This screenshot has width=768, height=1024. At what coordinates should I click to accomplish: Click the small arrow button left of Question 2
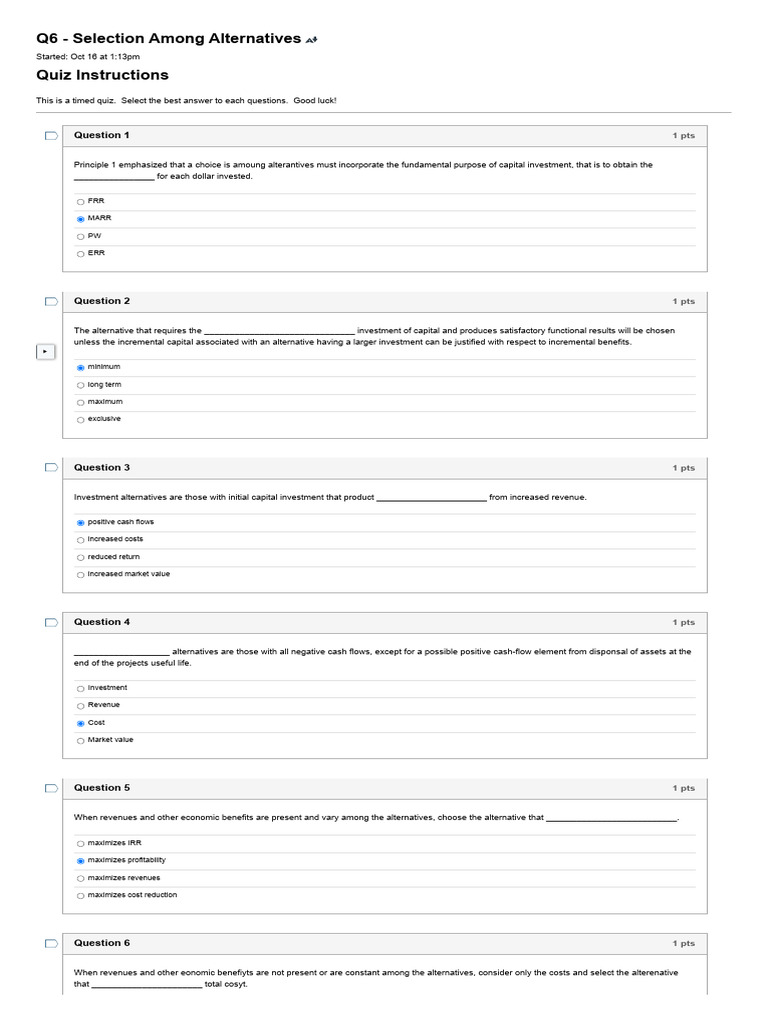click(x=44, y=352)
